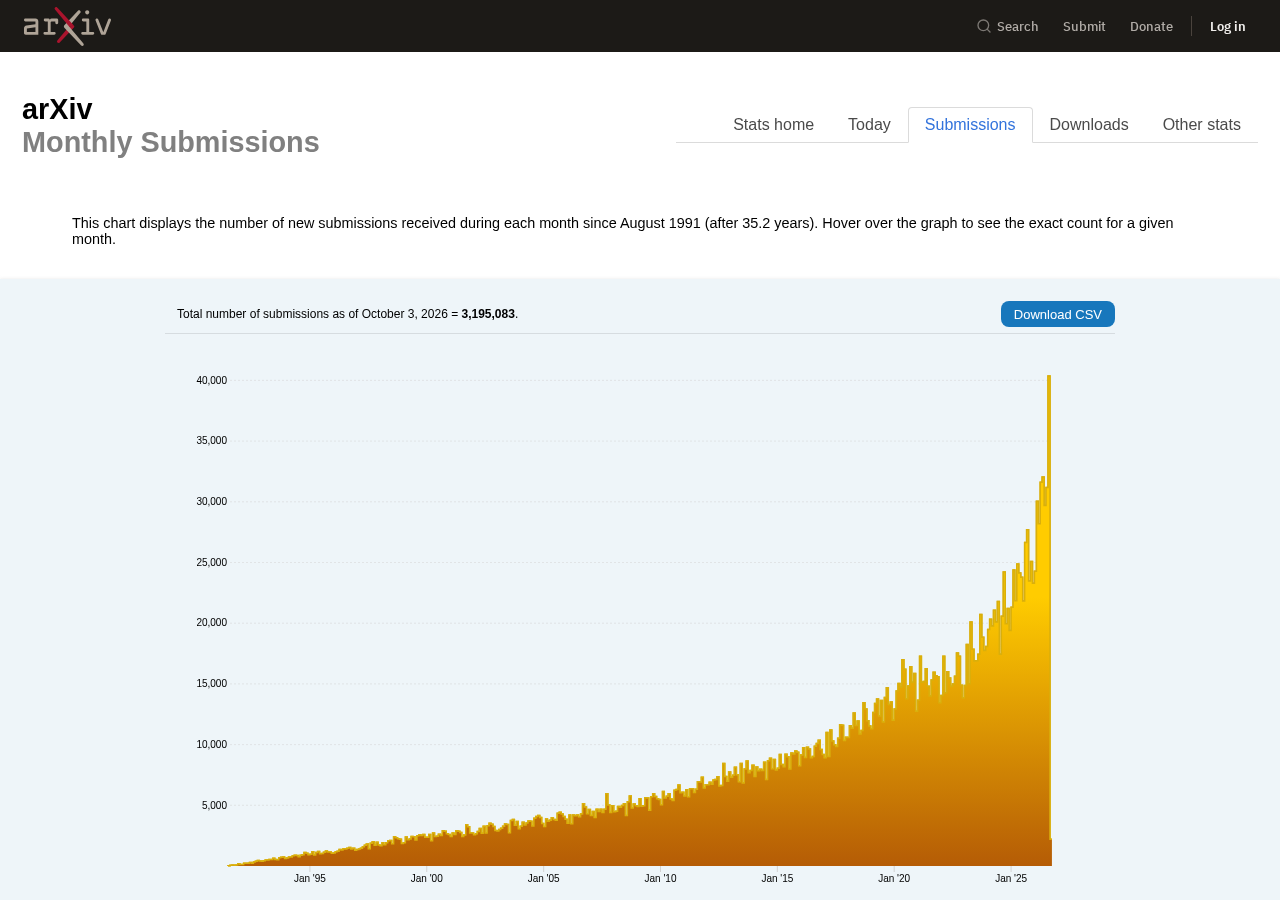Select the Submissions tab
Viewport: 1280px width, 900px height.
pyautogui.click(x=970, y=125)
